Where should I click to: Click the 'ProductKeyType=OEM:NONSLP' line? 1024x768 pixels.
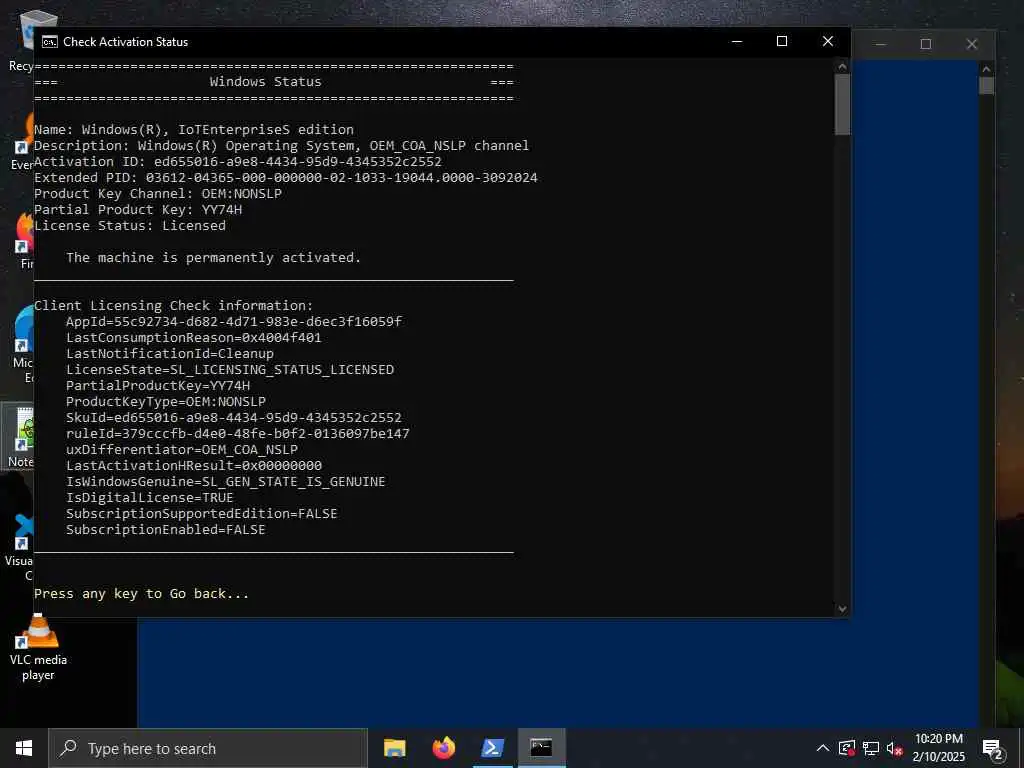[x=166, y=402]
